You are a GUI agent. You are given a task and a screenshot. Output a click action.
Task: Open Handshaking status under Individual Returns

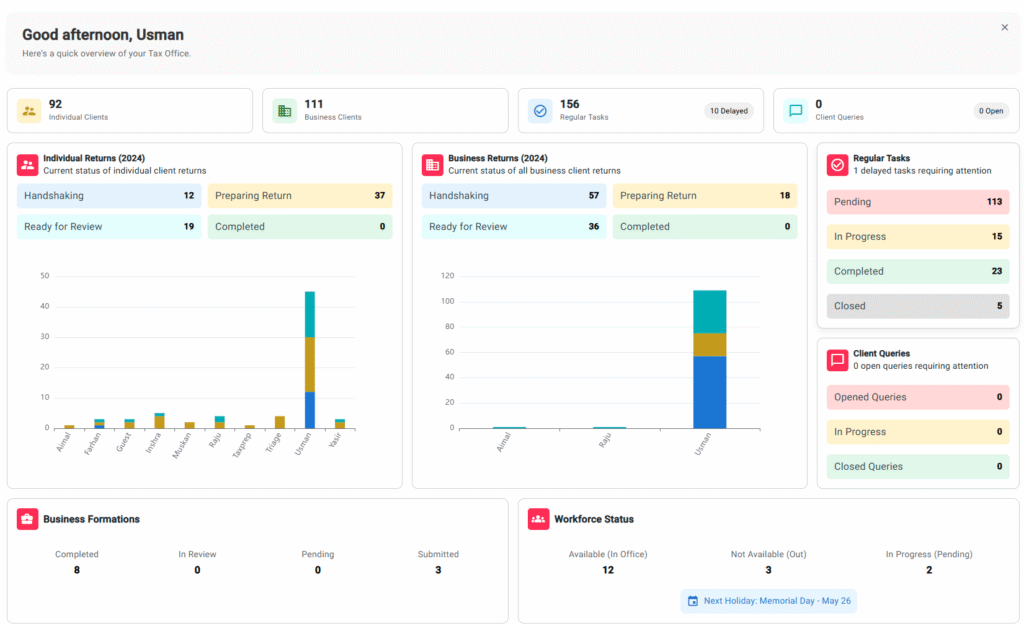click(x=109, y=196)
